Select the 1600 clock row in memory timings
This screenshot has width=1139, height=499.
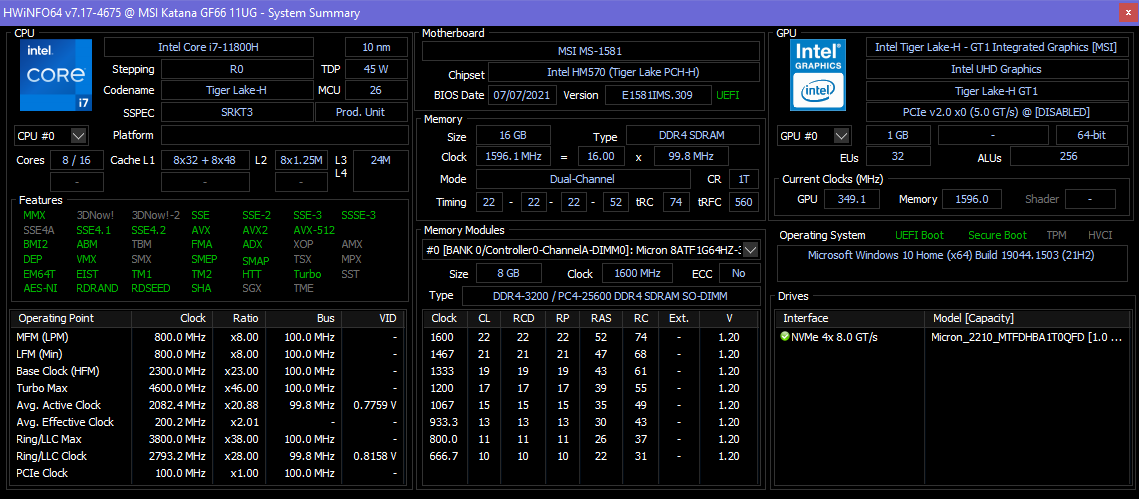[591, 337]
